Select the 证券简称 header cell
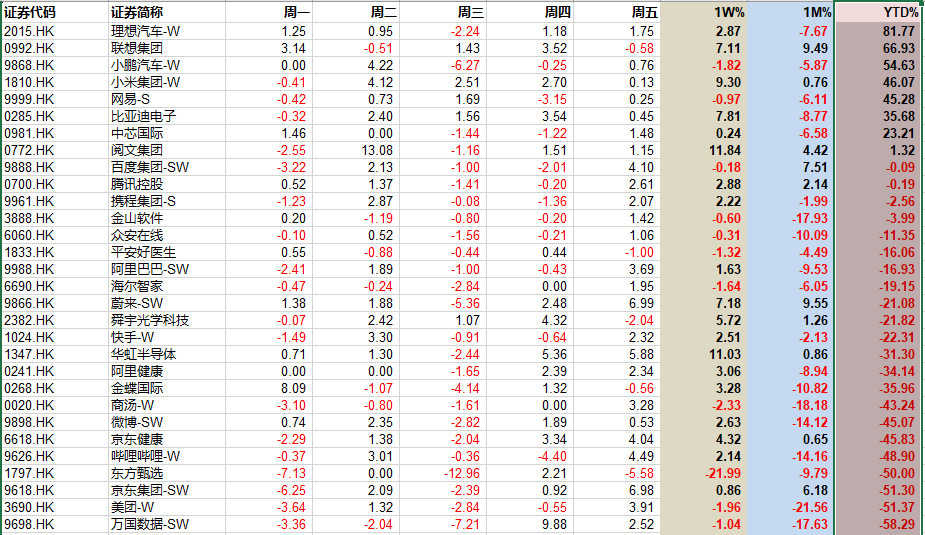925x535 pixels. click(x=166, y=12)
